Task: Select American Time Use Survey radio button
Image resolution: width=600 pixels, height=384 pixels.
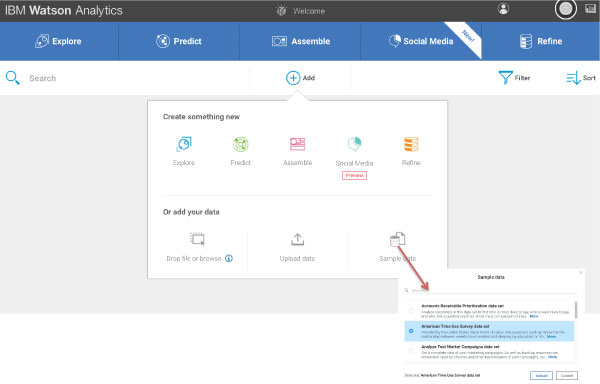Action: [x=411, y=331]
